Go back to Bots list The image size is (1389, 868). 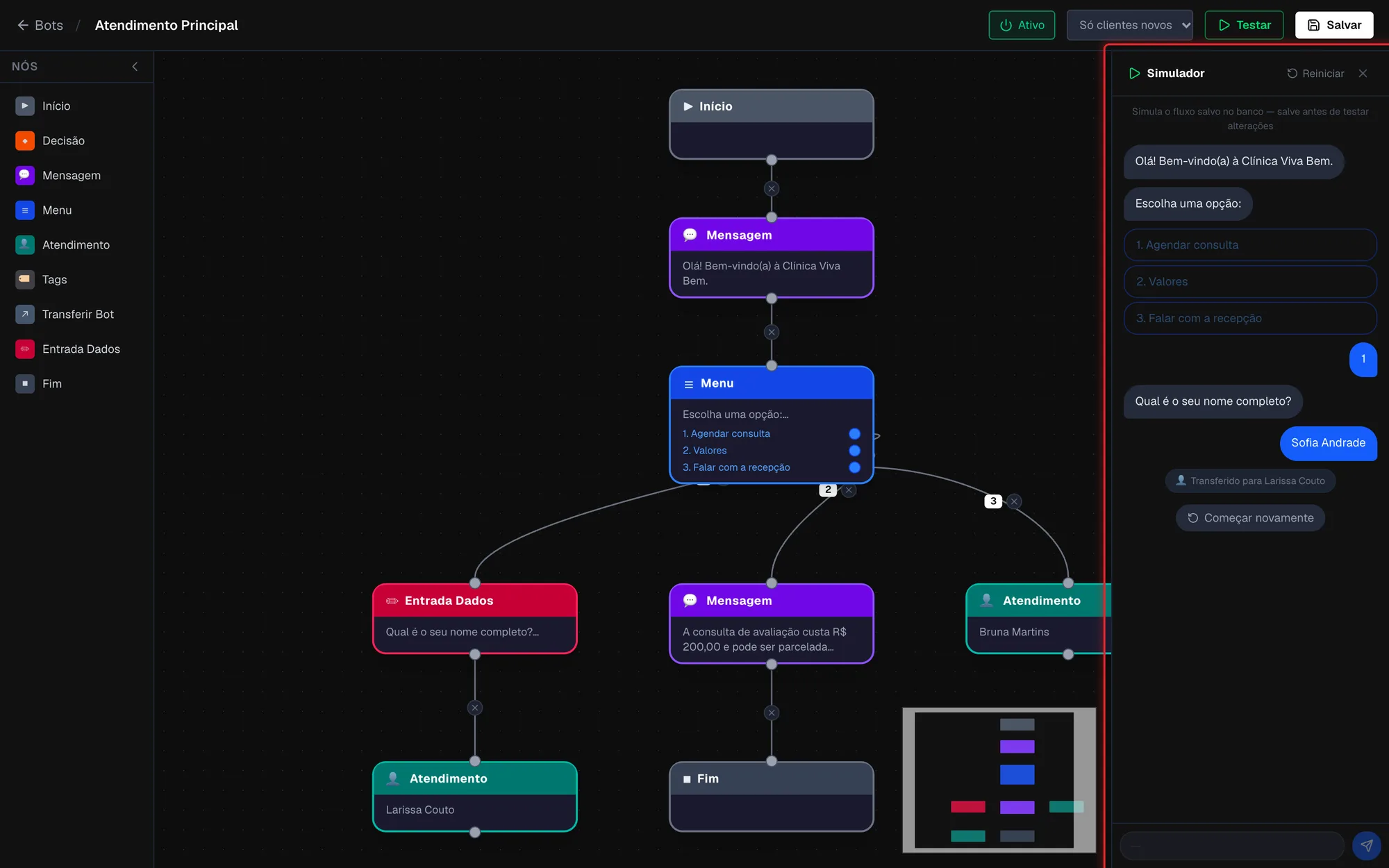[40, 25]
